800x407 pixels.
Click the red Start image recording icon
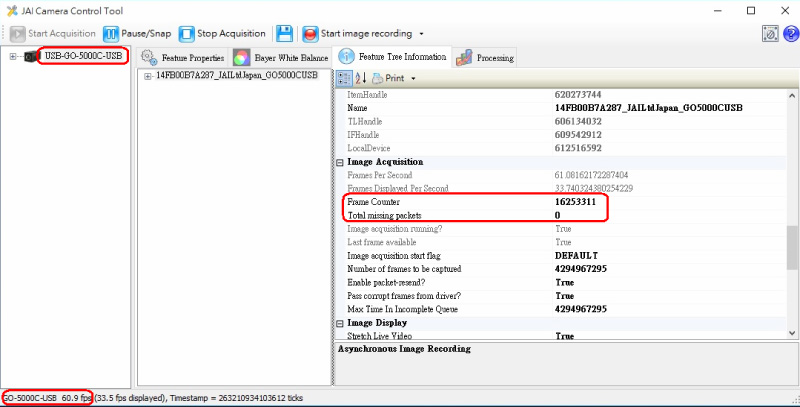[310, 33]
